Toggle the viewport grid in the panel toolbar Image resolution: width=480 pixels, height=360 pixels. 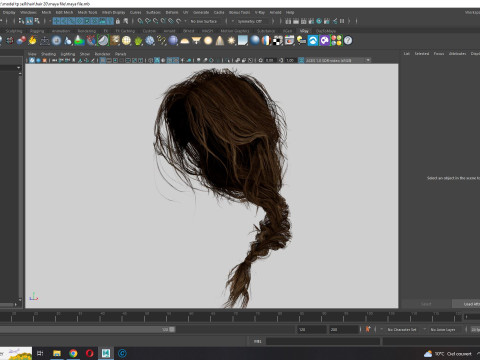(x=103, y=60)
